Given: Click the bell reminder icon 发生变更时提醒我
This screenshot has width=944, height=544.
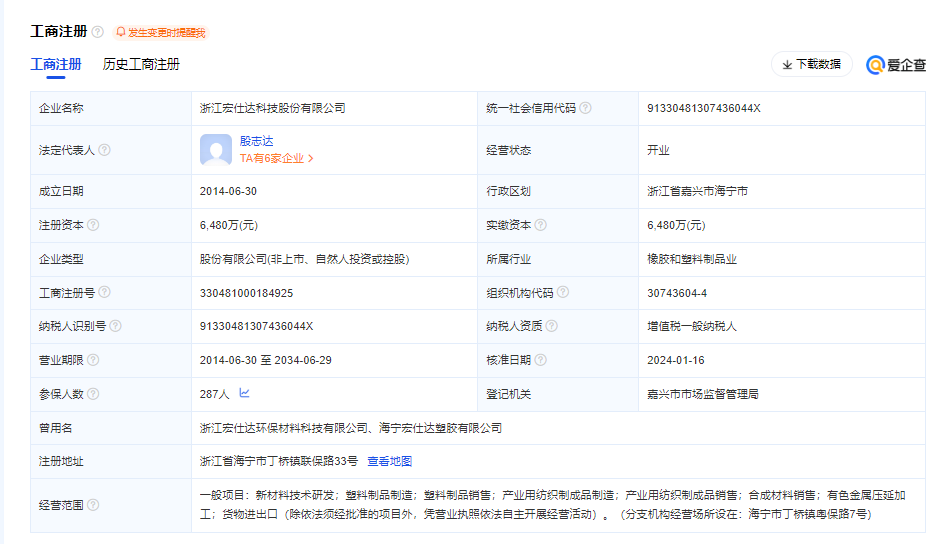Looking at the screenshot, I should pyautogui.click(x=121, y=32).
